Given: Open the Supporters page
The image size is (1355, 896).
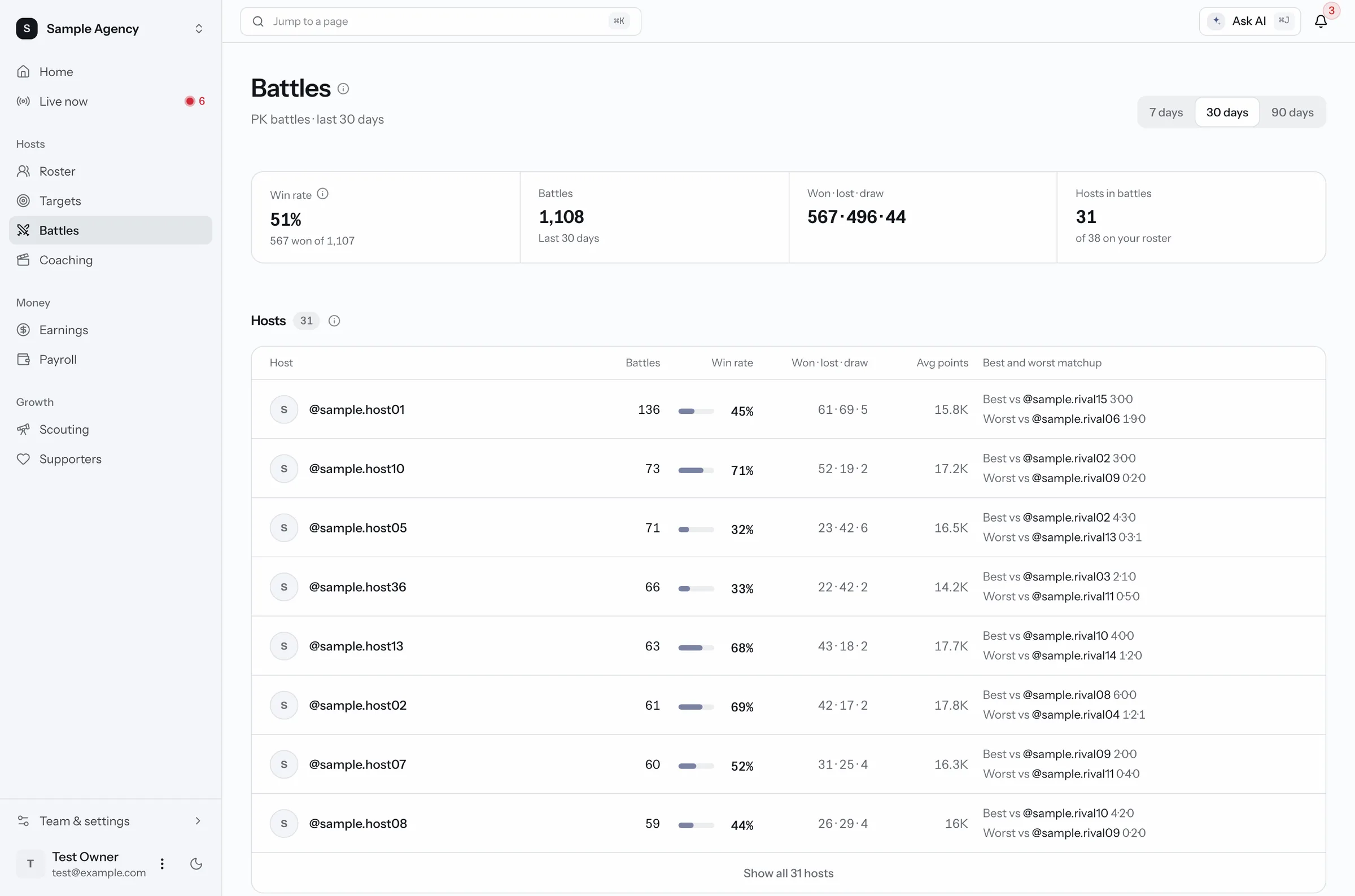Looking at the screenshot, I should [111, 459].
